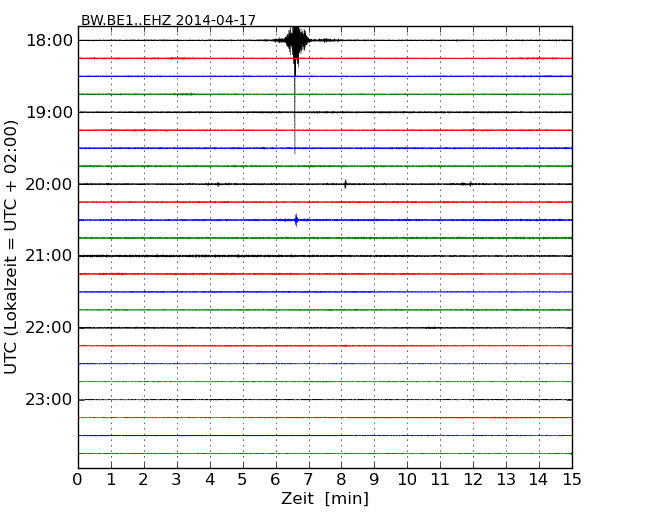Click the 19:00 time label

(49, 112)
